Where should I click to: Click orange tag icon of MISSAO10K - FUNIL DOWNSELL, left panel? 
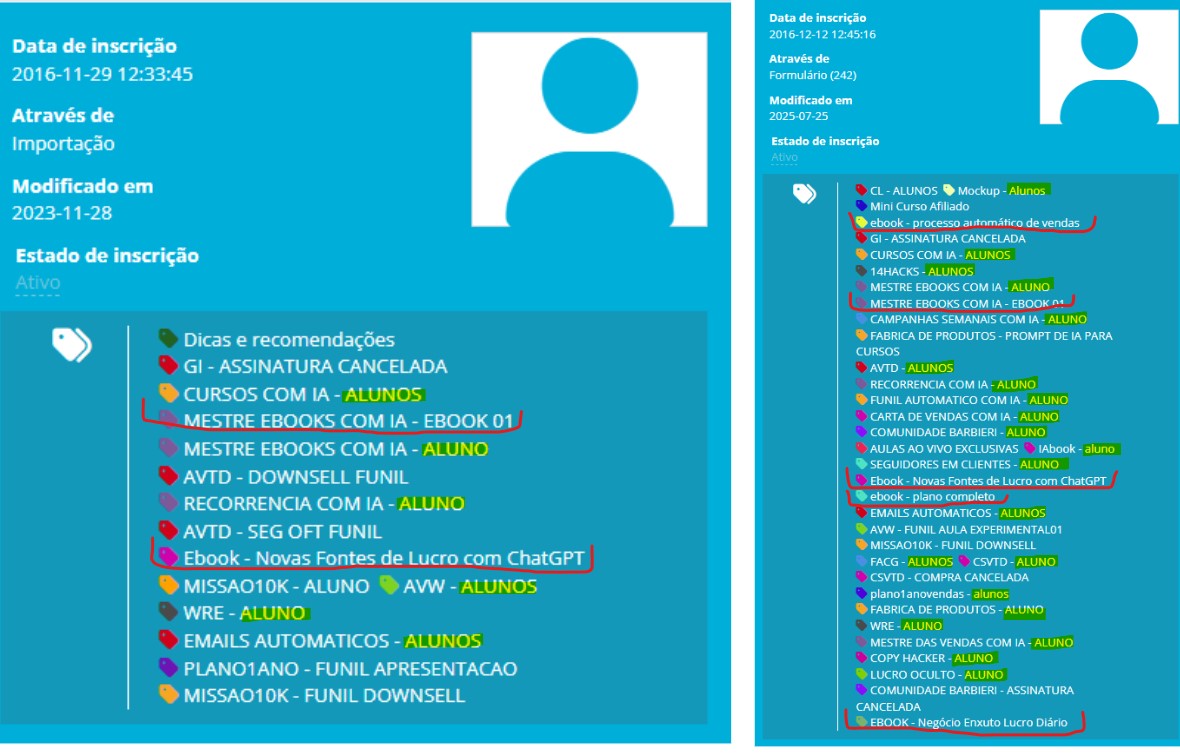168,694
